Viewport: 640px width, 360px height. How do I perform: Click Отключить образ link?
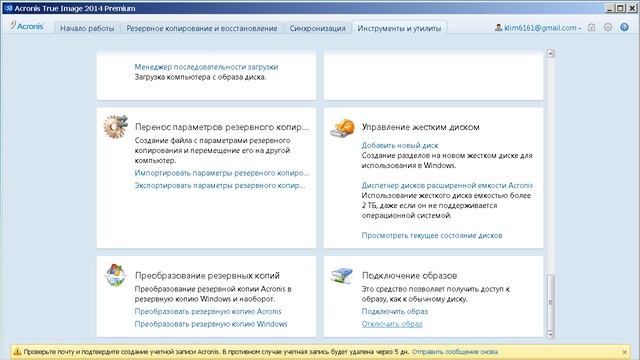(392, 324)
